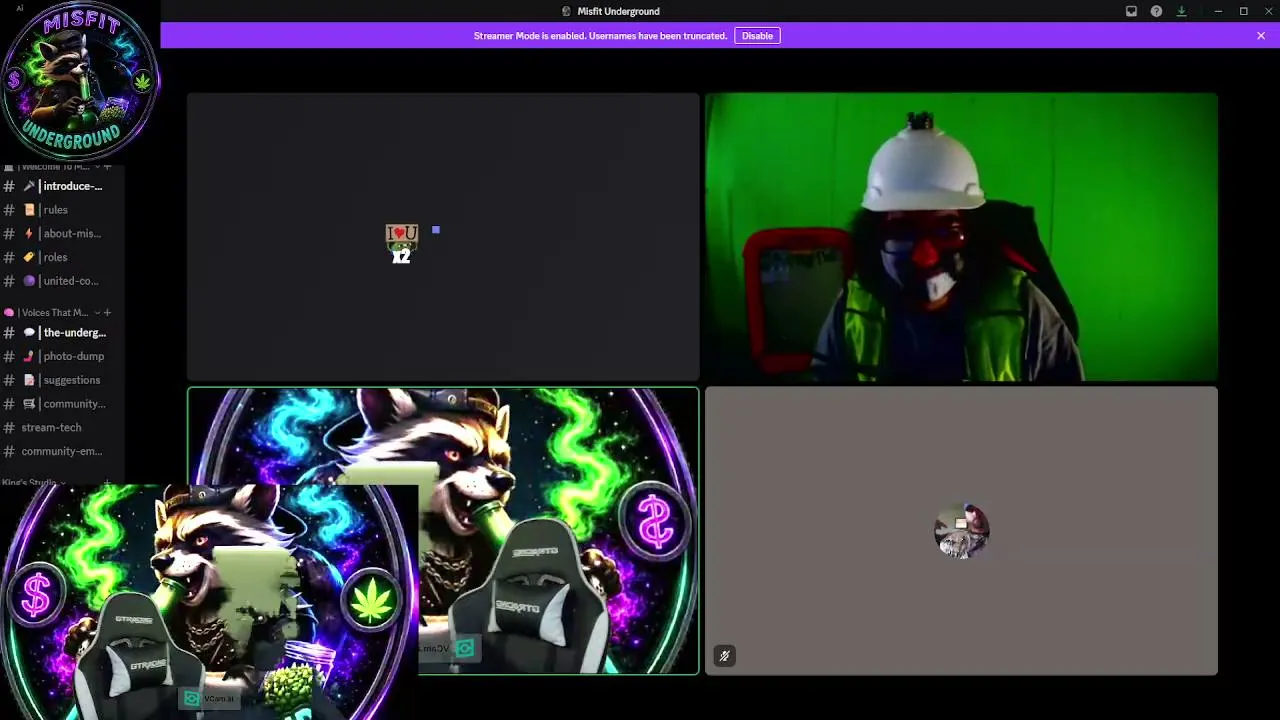Open the Help question mark icon
The width and height of the screenshot is (1280, 720).
tap(1156, 11)
